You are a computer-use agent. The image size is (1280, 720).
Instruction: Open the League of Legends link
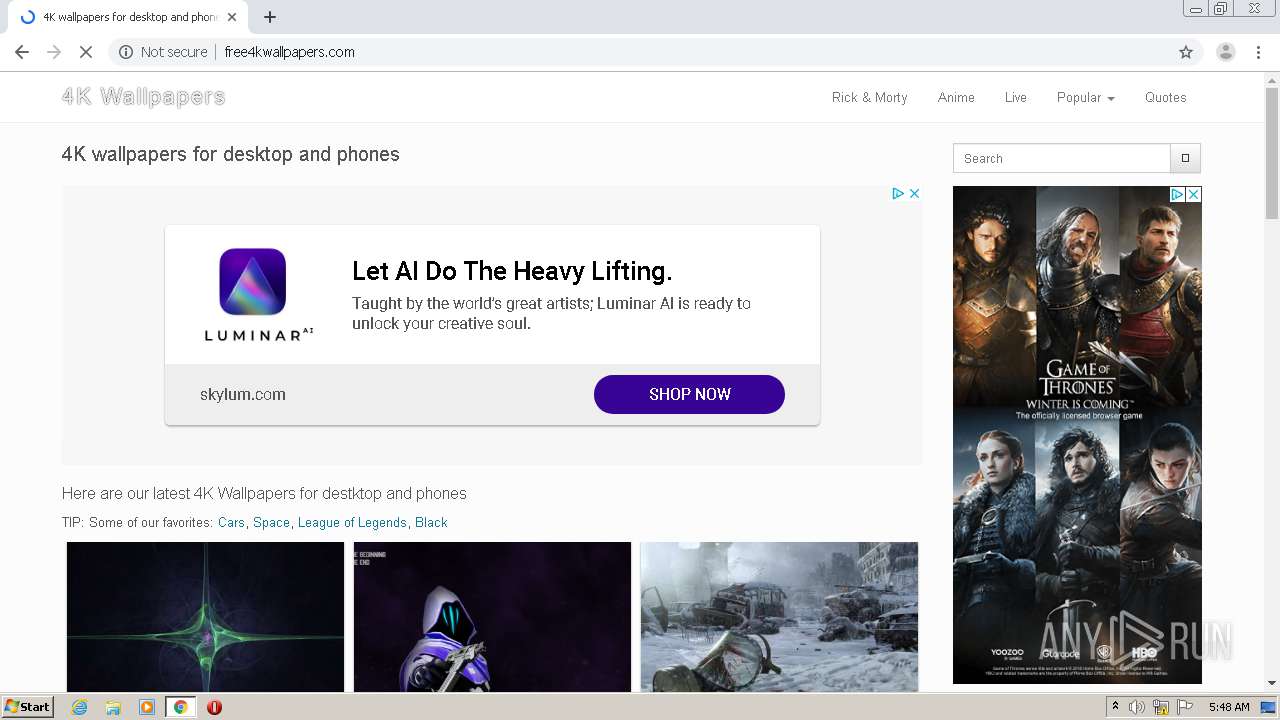(352, 522)
